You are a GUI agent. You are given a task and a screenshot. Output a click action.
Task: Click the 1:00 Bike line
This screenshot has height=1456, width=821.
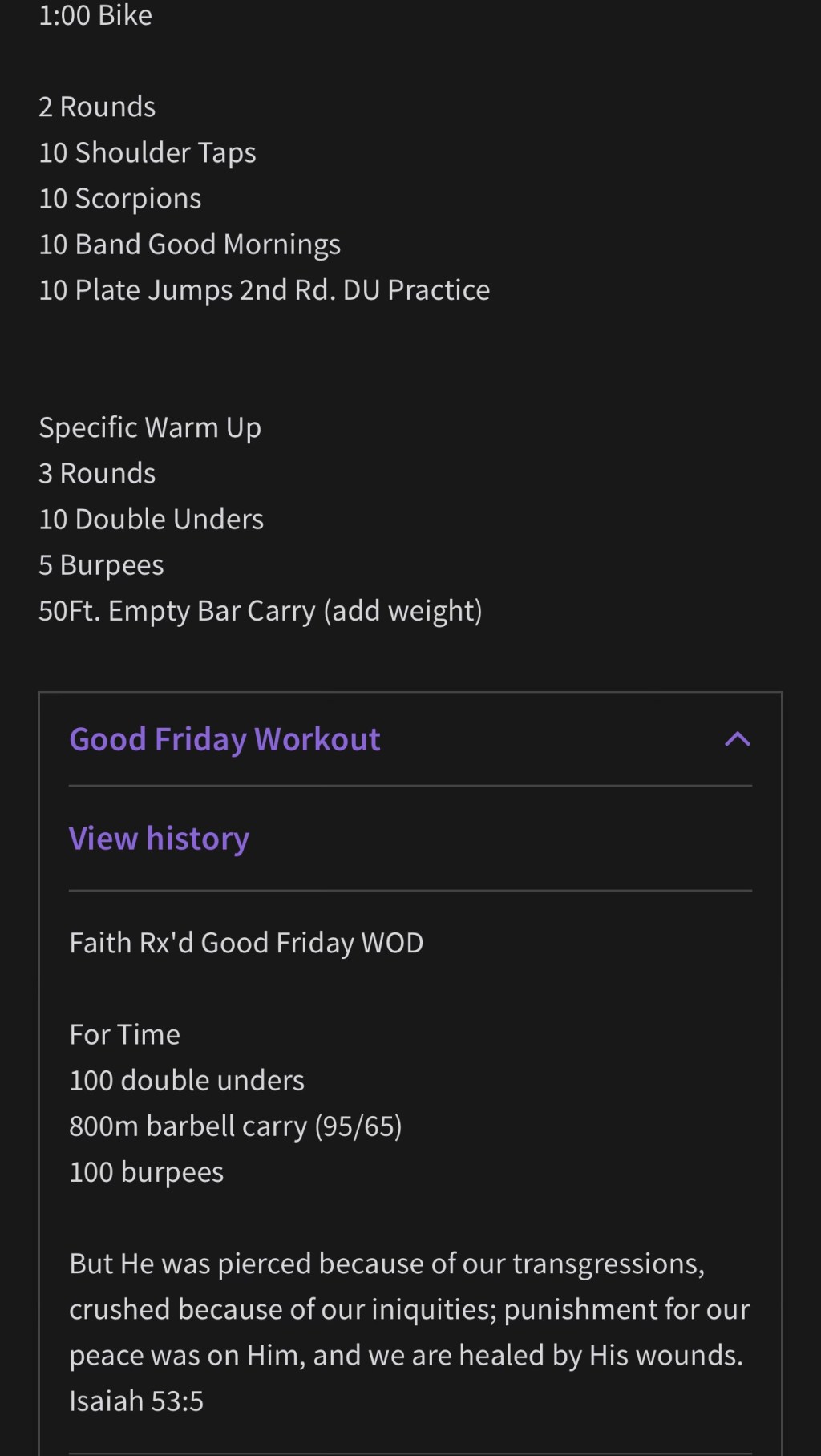point(95,15)
